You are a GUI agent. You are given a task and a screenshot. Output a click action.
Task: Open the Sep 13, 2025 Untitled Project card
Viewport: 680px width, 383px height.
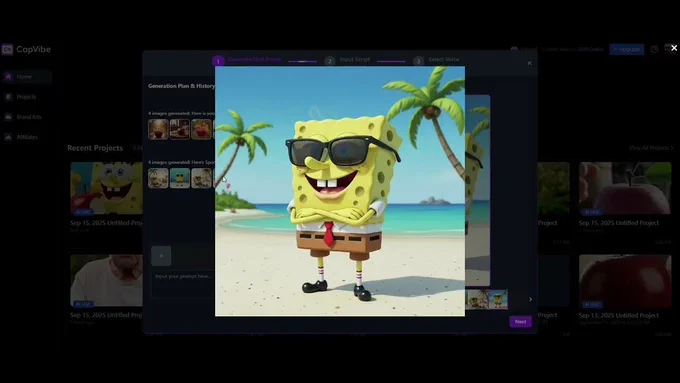[x=625, y=290]
